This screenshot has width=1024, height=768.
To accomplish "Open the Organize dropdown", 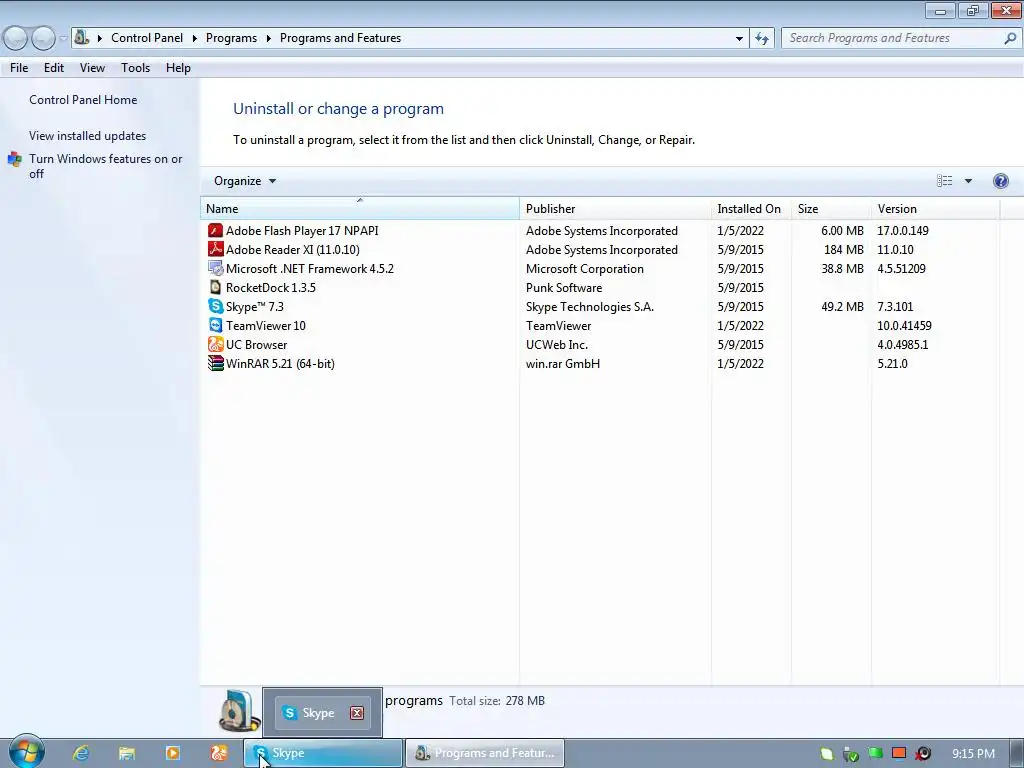I will [x=245, y=181].
